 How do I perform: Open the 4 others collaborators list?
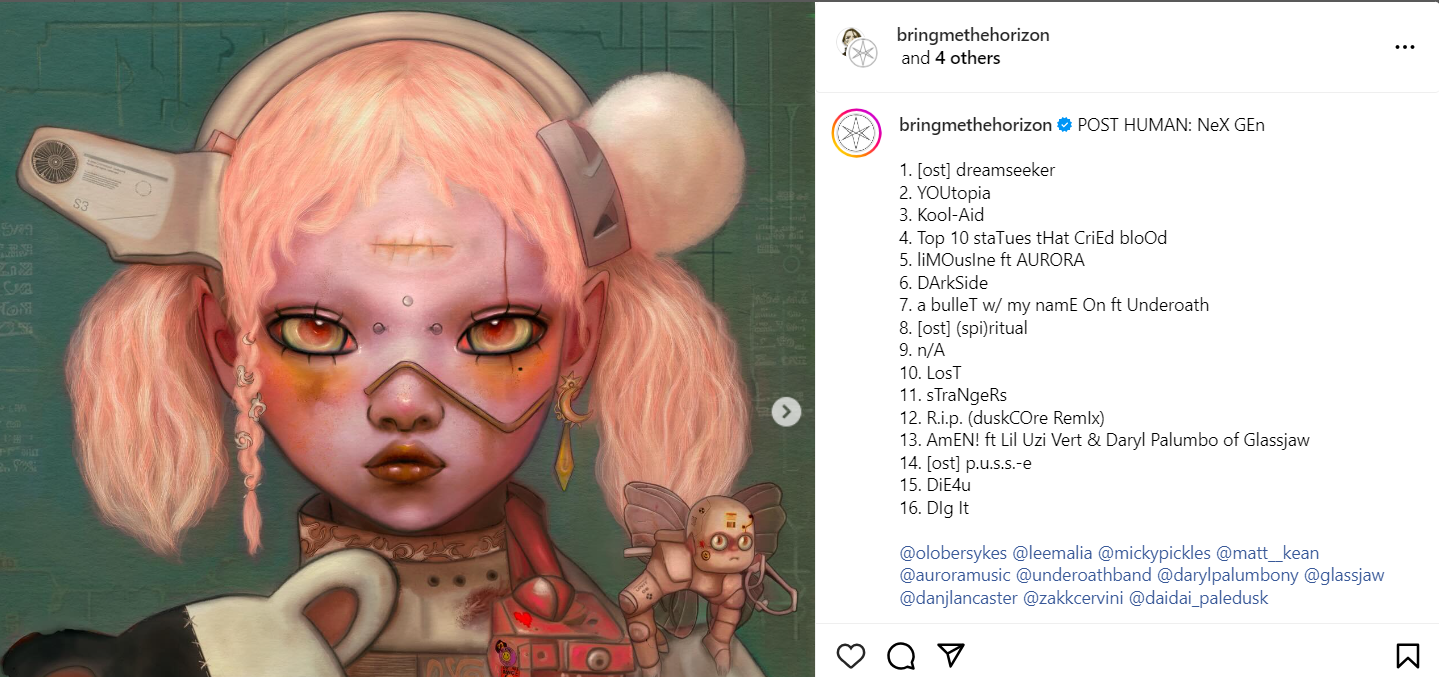click(x=967, y=58)
